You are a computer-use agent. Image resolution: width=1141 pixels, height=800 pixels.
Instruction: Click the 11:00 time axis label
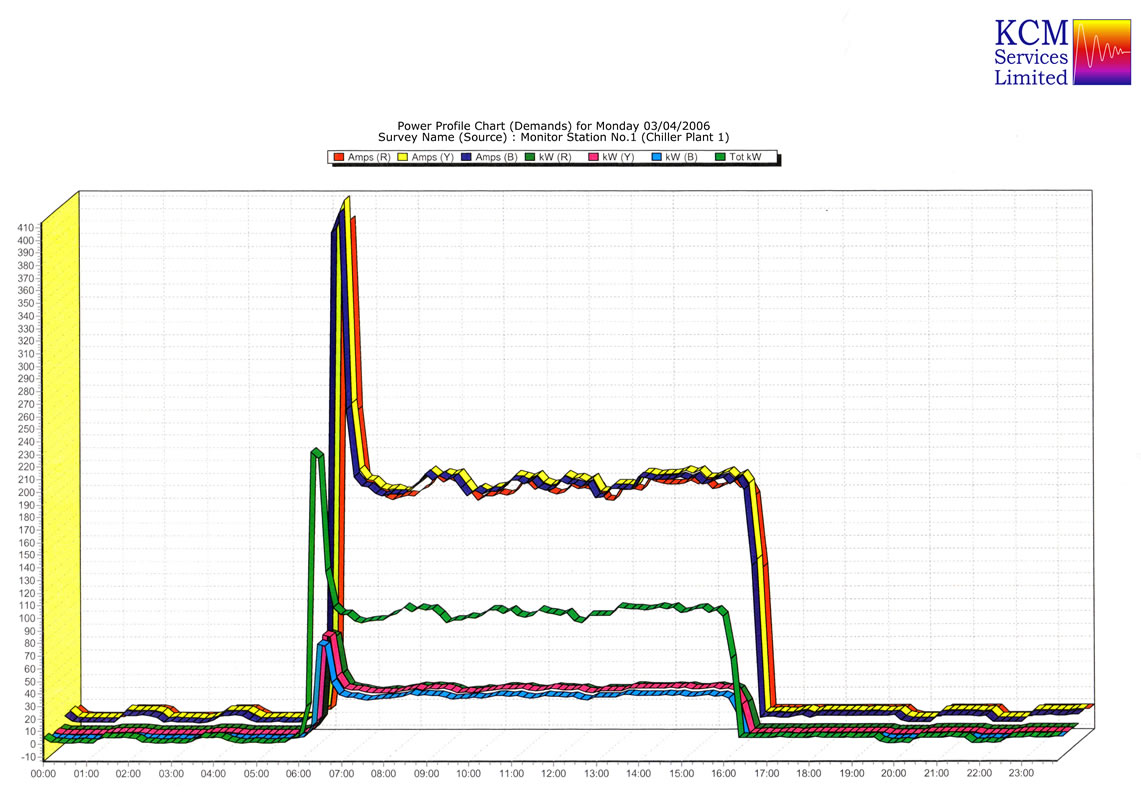pyautogui.click(x=512, y=774)
